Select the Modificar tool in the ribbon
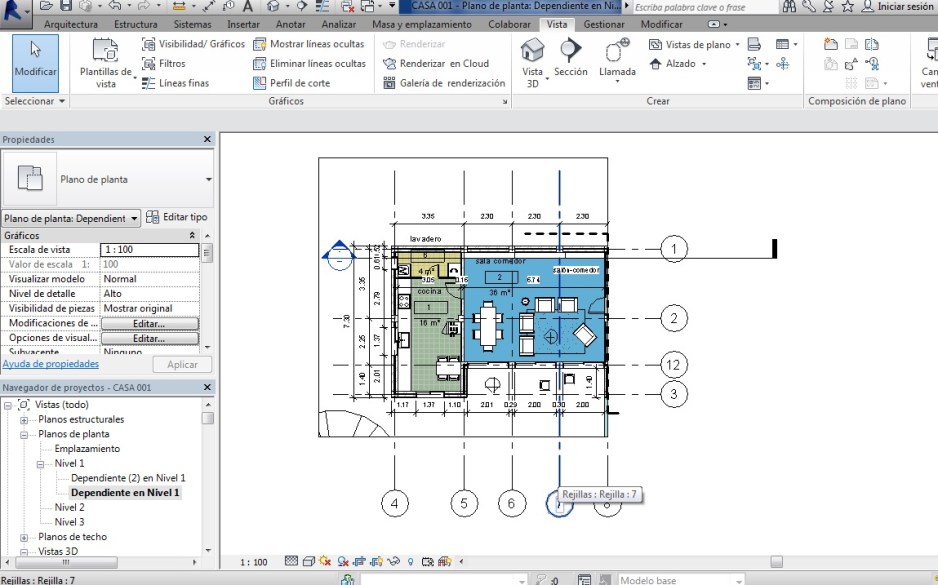 click(x=36, y=60)
